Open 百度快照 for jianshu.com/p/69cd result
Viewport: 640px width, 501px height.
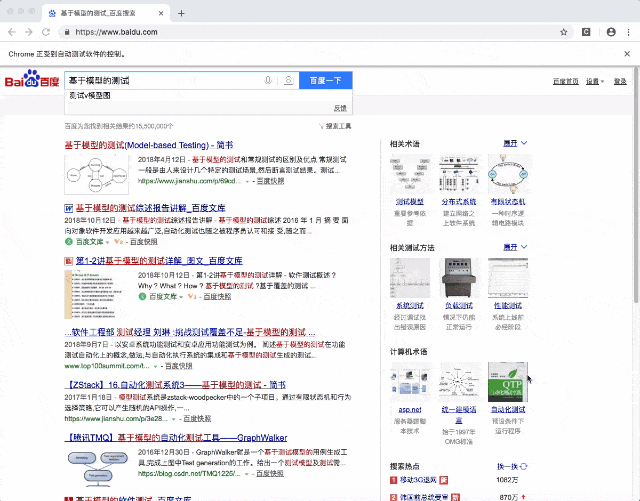point(270,181)
